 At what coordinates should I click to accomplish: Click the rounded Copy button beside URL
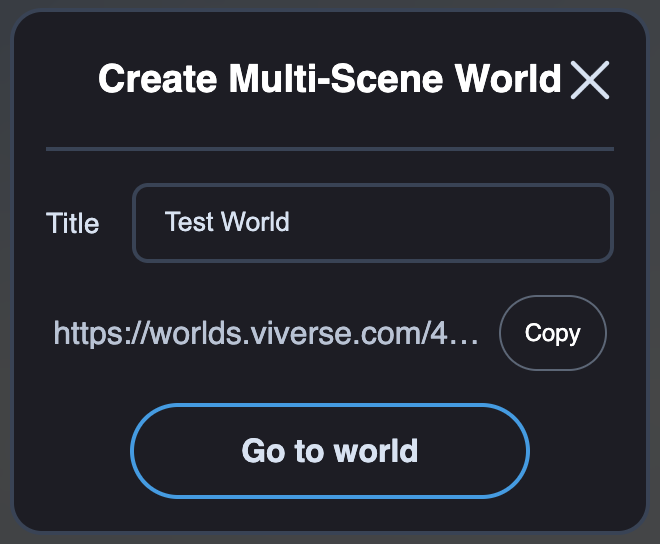(x=552, y=333)
